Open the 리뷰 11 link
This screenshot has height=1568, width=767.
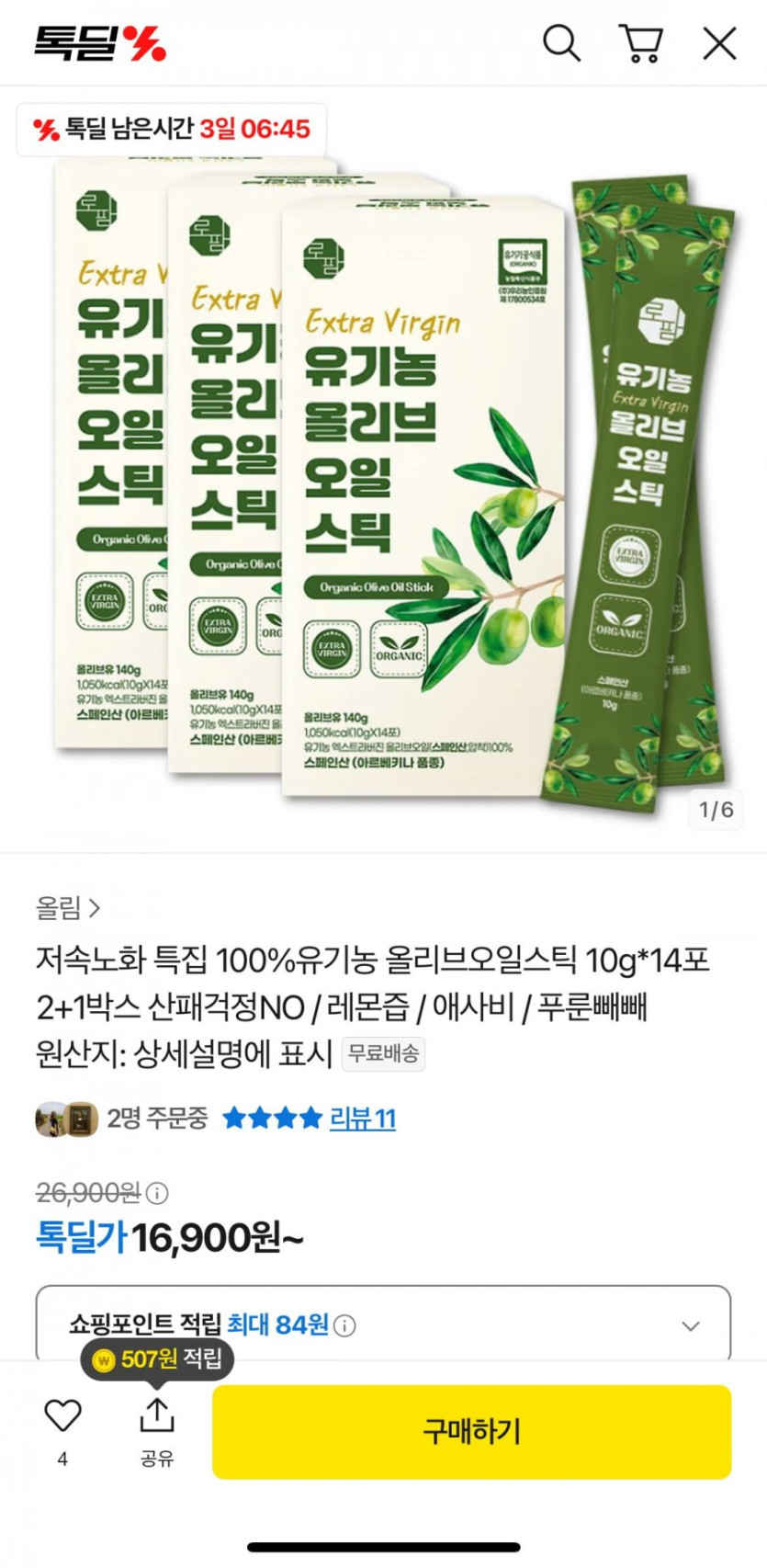tap(363, 1119)
